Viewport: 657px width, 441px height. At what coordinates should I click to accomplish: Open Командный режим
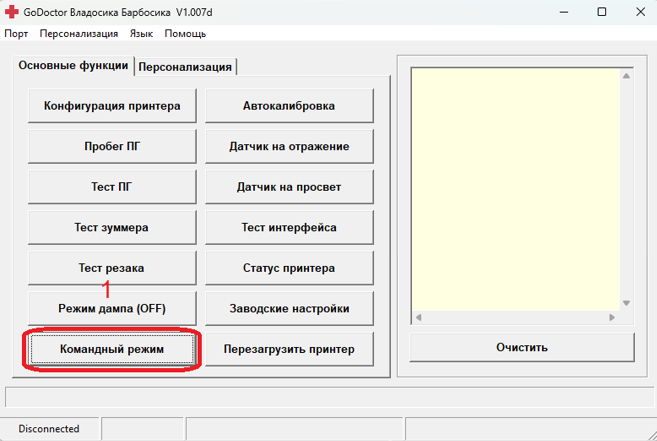pyautogui.click(x=112, y=349)
